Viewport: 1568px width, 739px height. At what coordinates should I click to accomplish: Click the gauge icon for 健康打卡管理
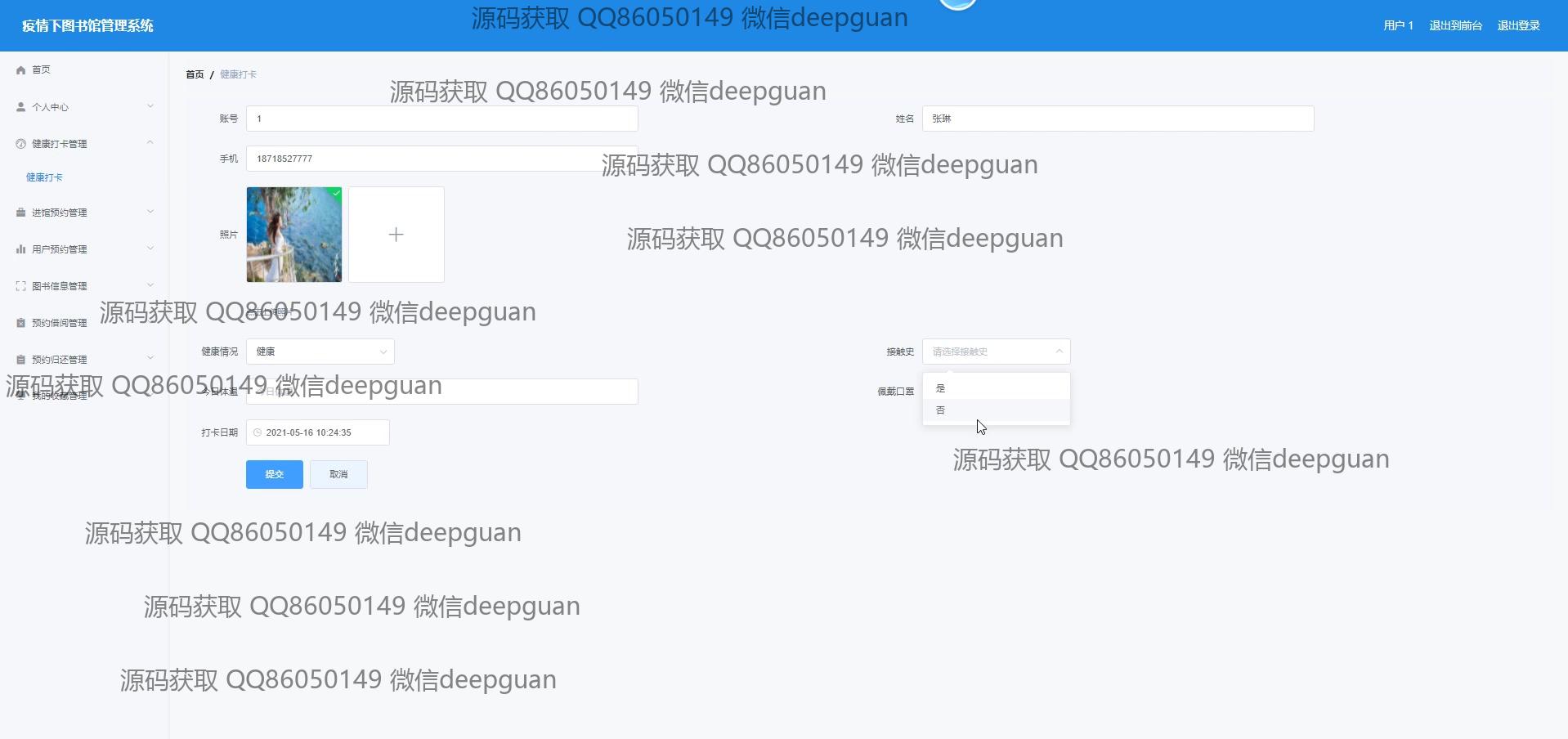pos(21,144)
